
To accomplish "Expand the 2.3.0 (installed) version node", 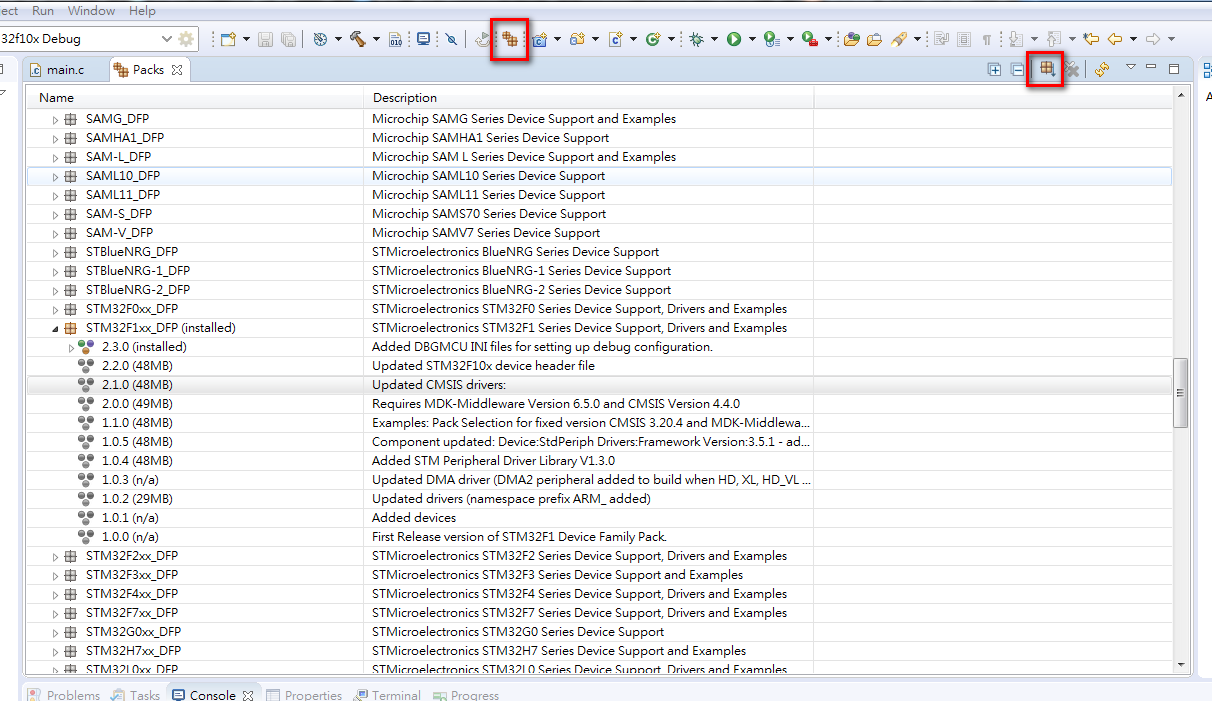I will (x=71, y=347).
